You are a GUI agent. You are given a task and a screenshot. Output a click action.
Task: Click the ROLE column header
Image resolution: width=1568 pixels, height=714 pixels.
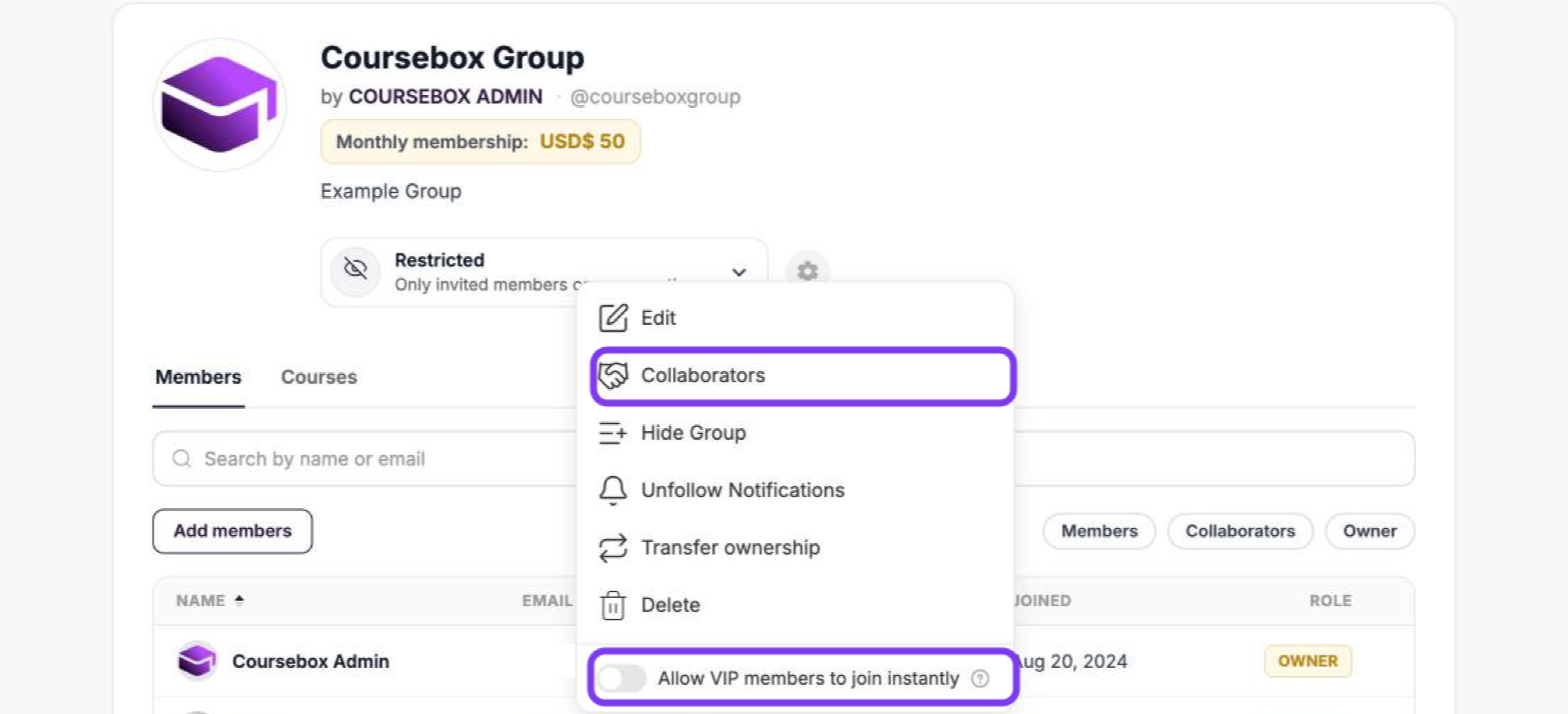coord(1330,601)
